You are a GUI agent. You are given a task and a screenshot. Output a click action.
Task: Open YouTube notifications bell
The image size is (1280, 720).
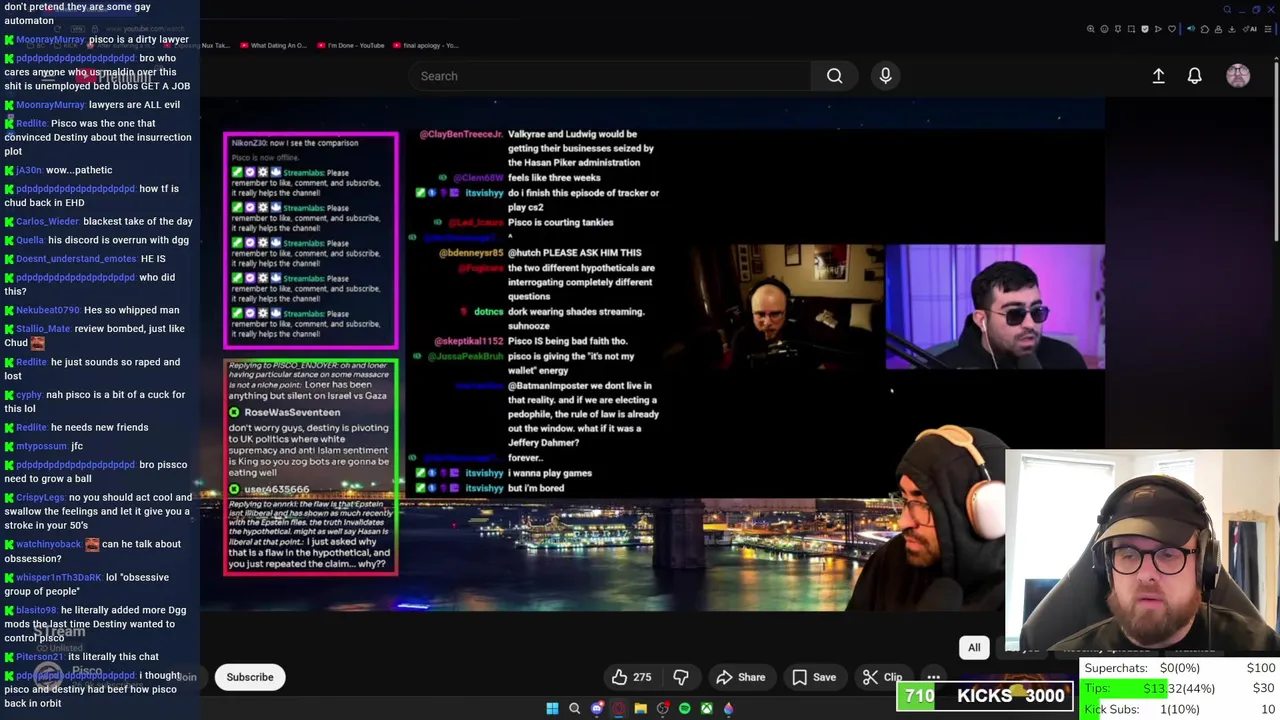[1194, 76]
